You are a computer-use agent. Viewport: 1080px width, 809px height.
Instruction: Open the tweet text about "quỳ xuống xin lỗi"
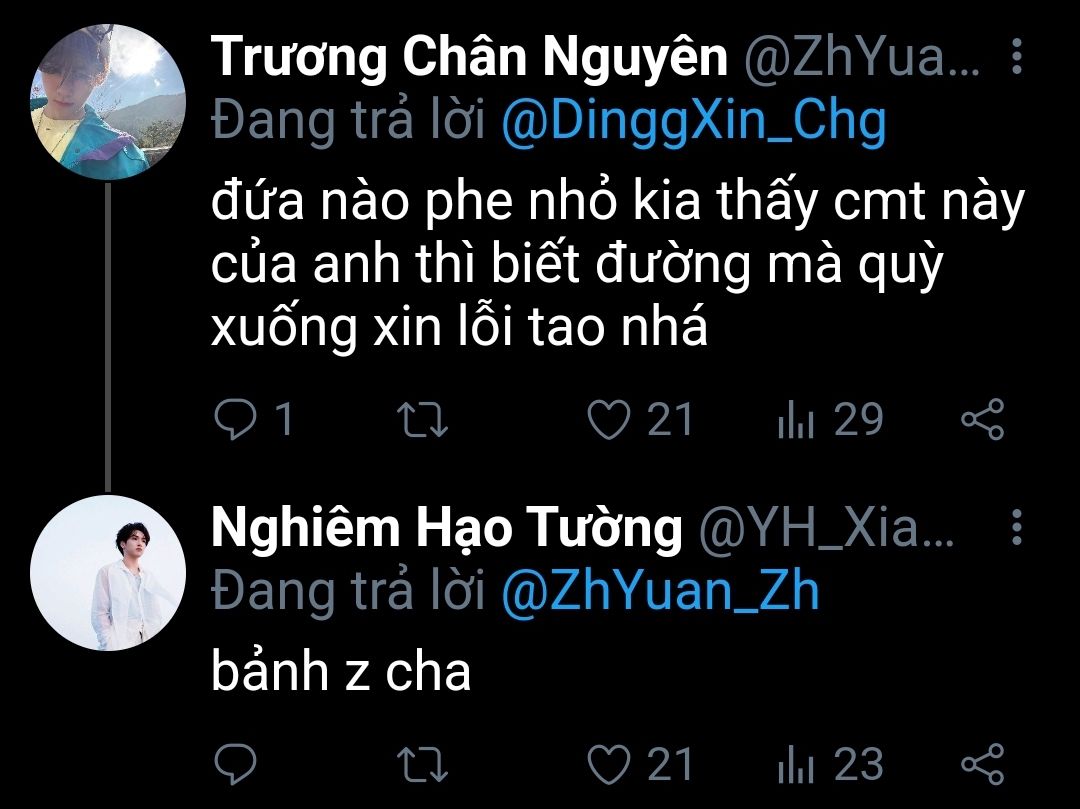618,266
